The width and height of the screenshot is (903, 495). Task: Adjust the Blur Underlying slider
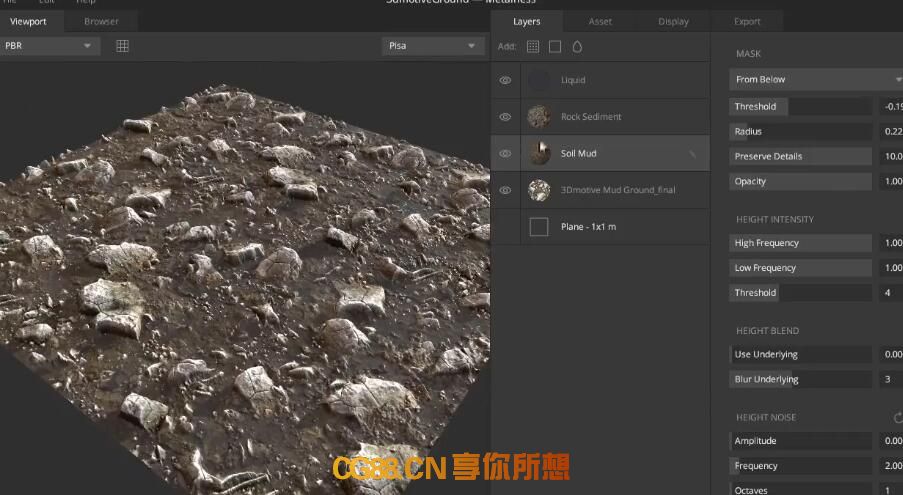(800, 379)
